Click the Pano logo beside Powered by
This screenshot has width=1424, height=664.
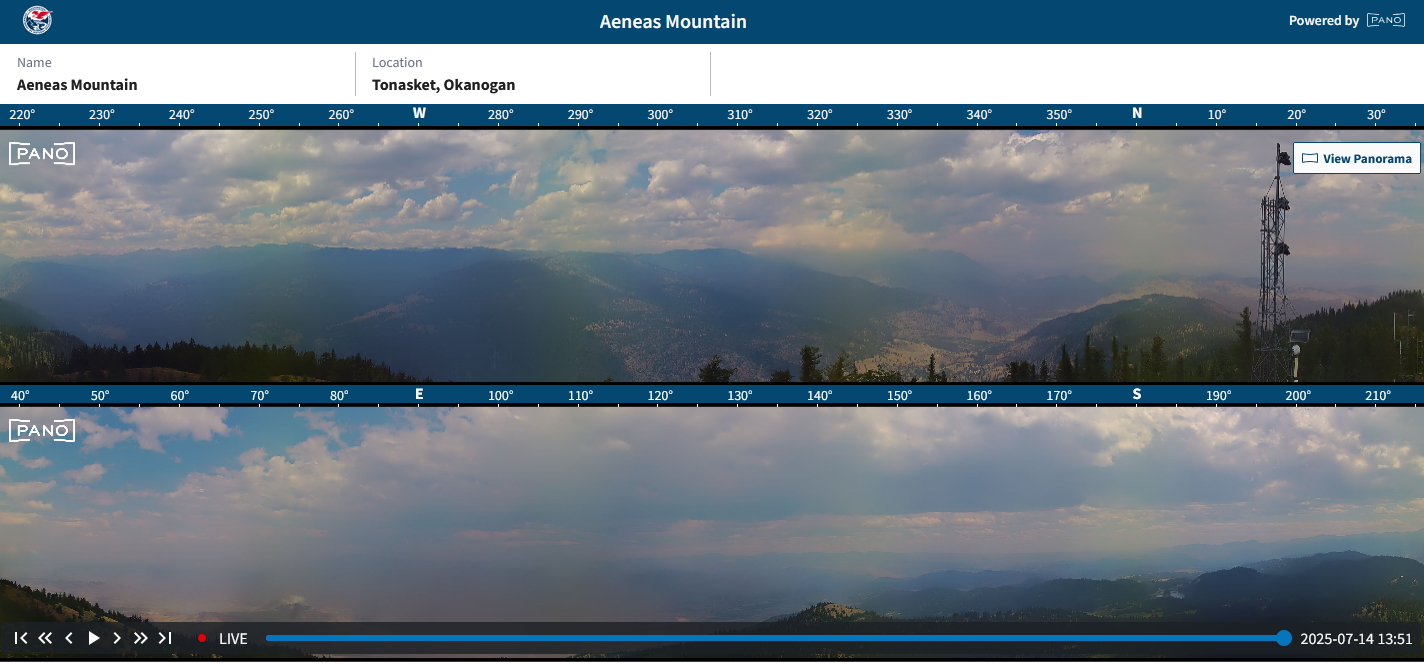click(1386, 21)
